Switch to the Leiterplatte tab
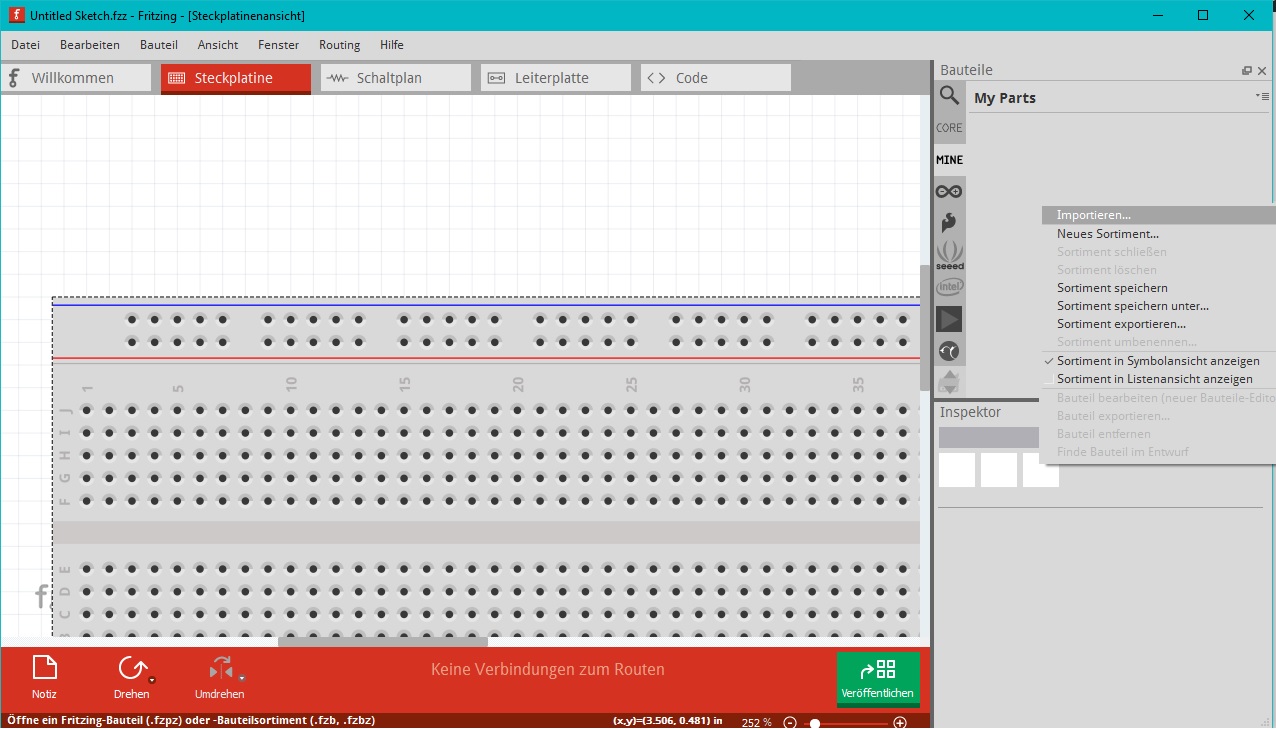 coord(556,78)
